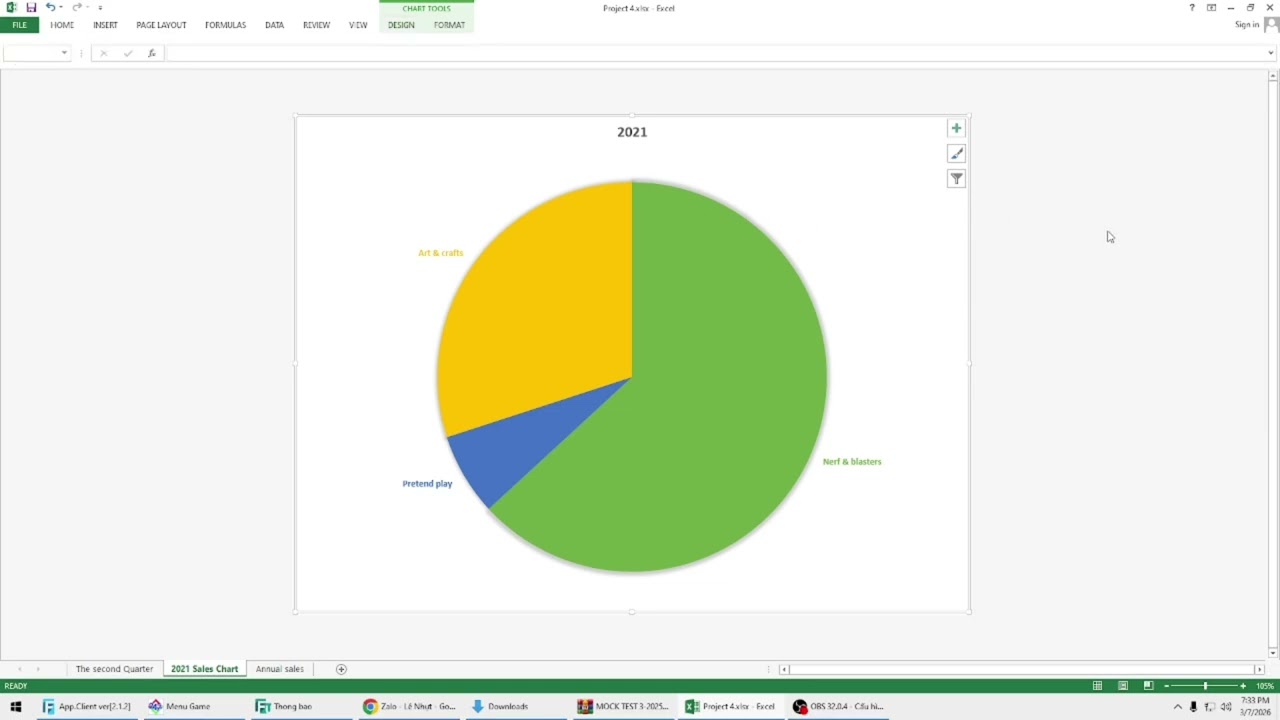
Task: Open the Chart Tools DESIGN tab
Action: pos(401,25)
